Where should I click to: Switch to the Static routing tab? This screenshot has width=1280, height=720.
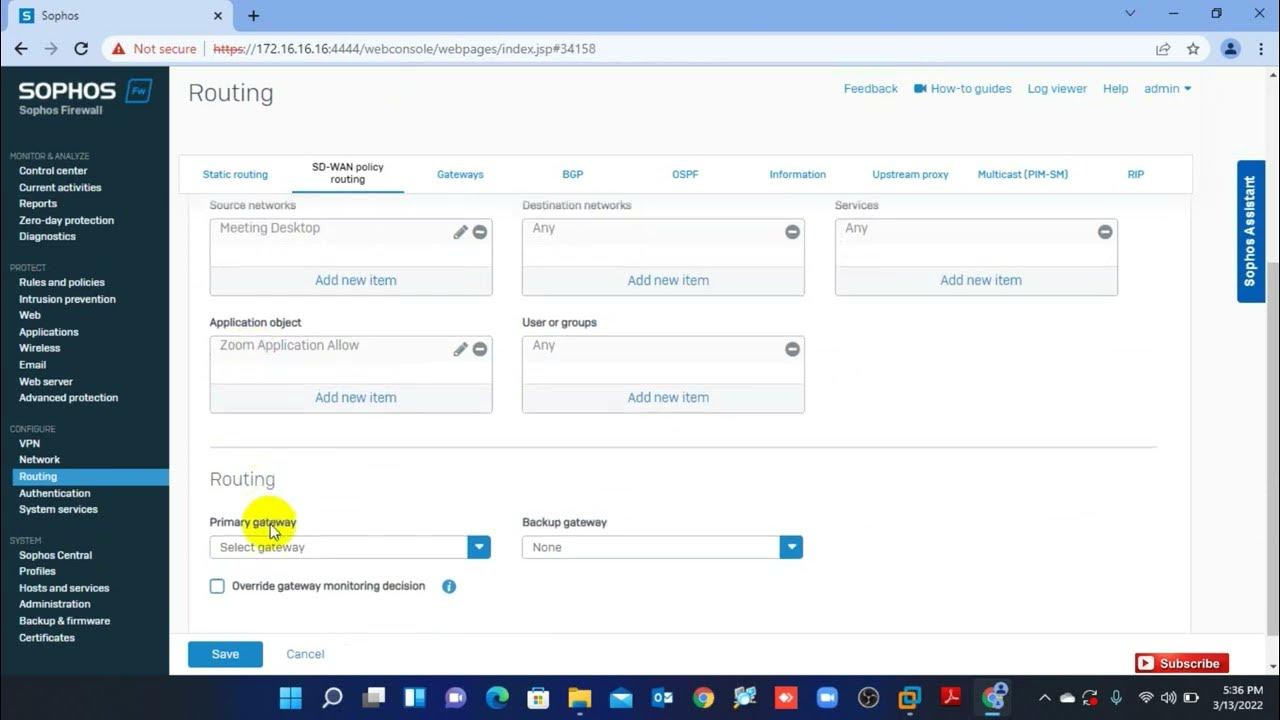pos(235,174)
